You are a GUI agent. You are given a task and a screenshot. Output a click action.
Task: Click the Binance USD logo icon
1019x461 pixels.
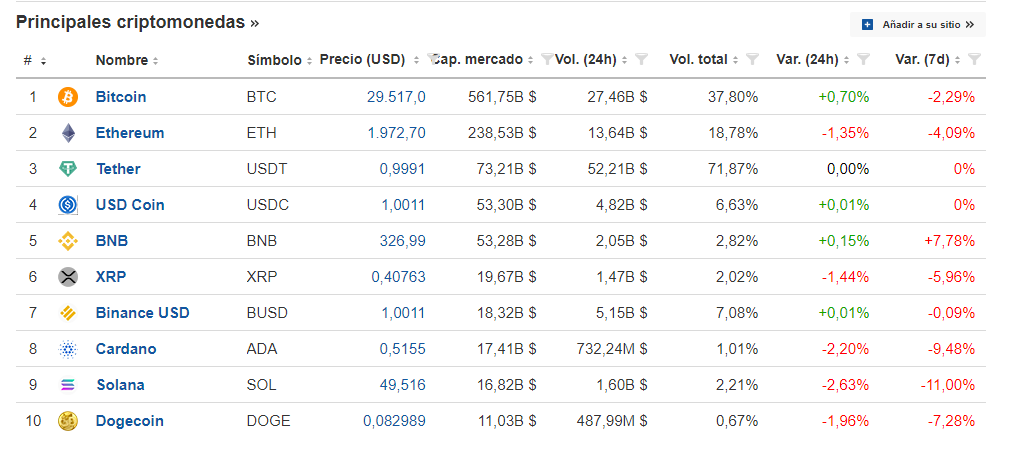[68, 313]
